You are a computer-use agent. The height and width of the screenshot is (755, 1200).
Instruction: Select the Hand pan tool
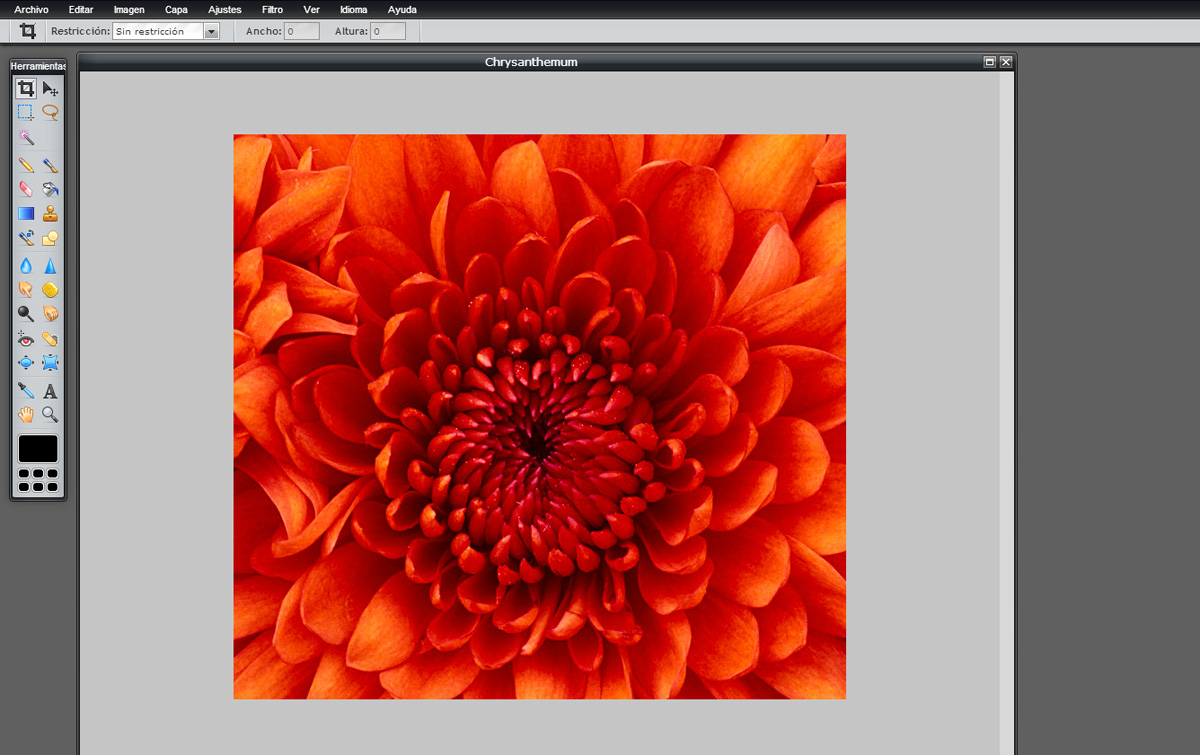(x=26, y=414)
